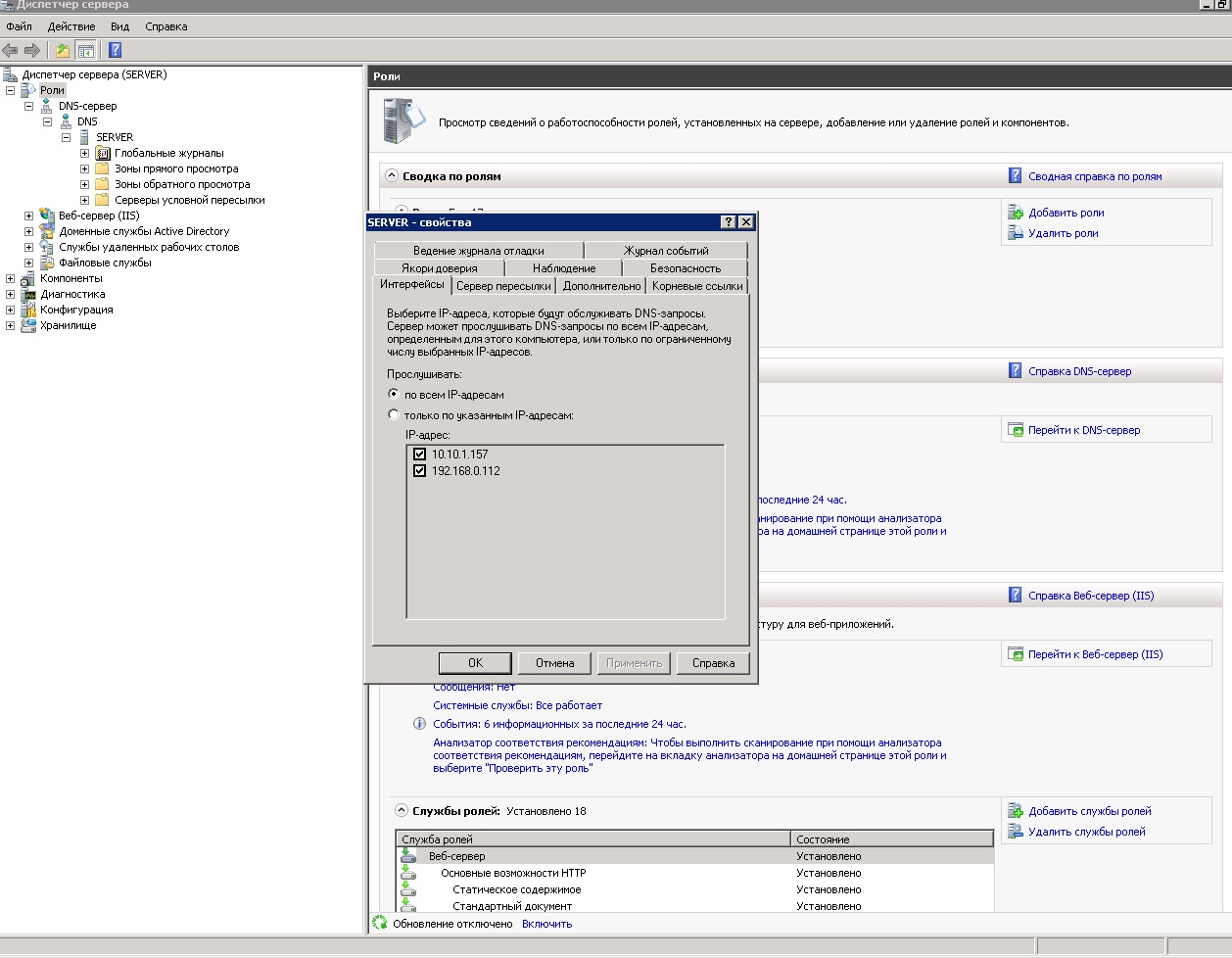Click the blue Help toolbar icon
The image size is (1232, 958).
coord(116,50)
